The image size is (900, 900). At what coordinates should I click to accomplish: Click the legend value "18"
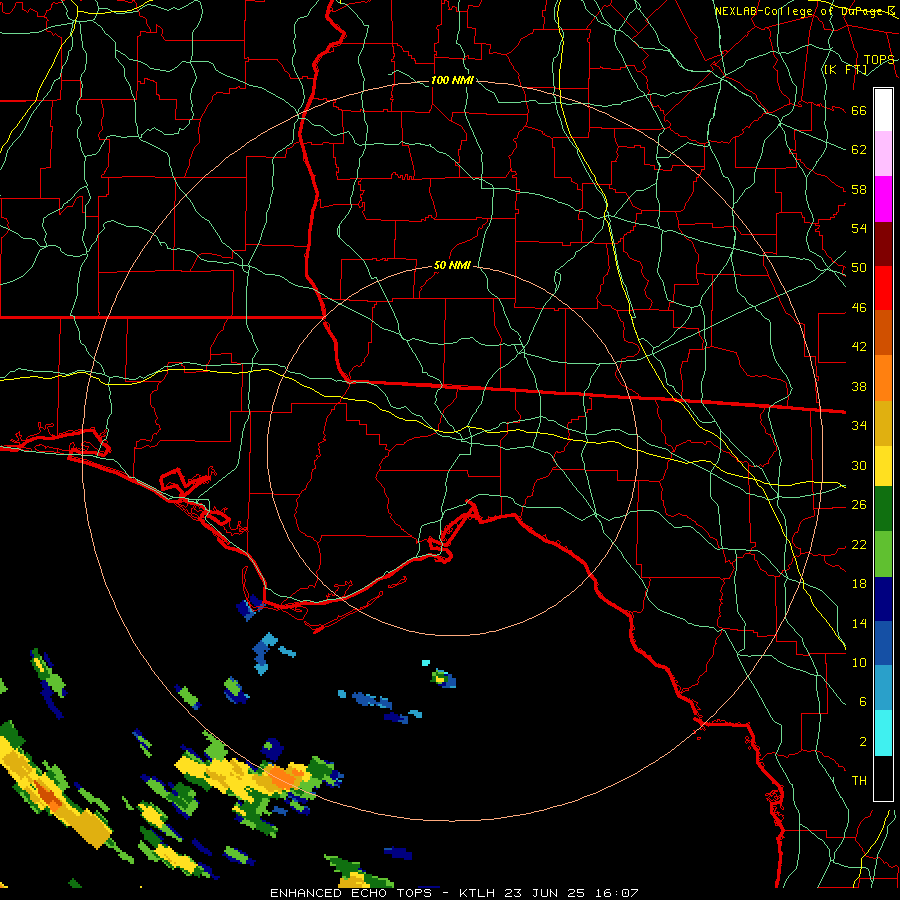click(859, 584)
